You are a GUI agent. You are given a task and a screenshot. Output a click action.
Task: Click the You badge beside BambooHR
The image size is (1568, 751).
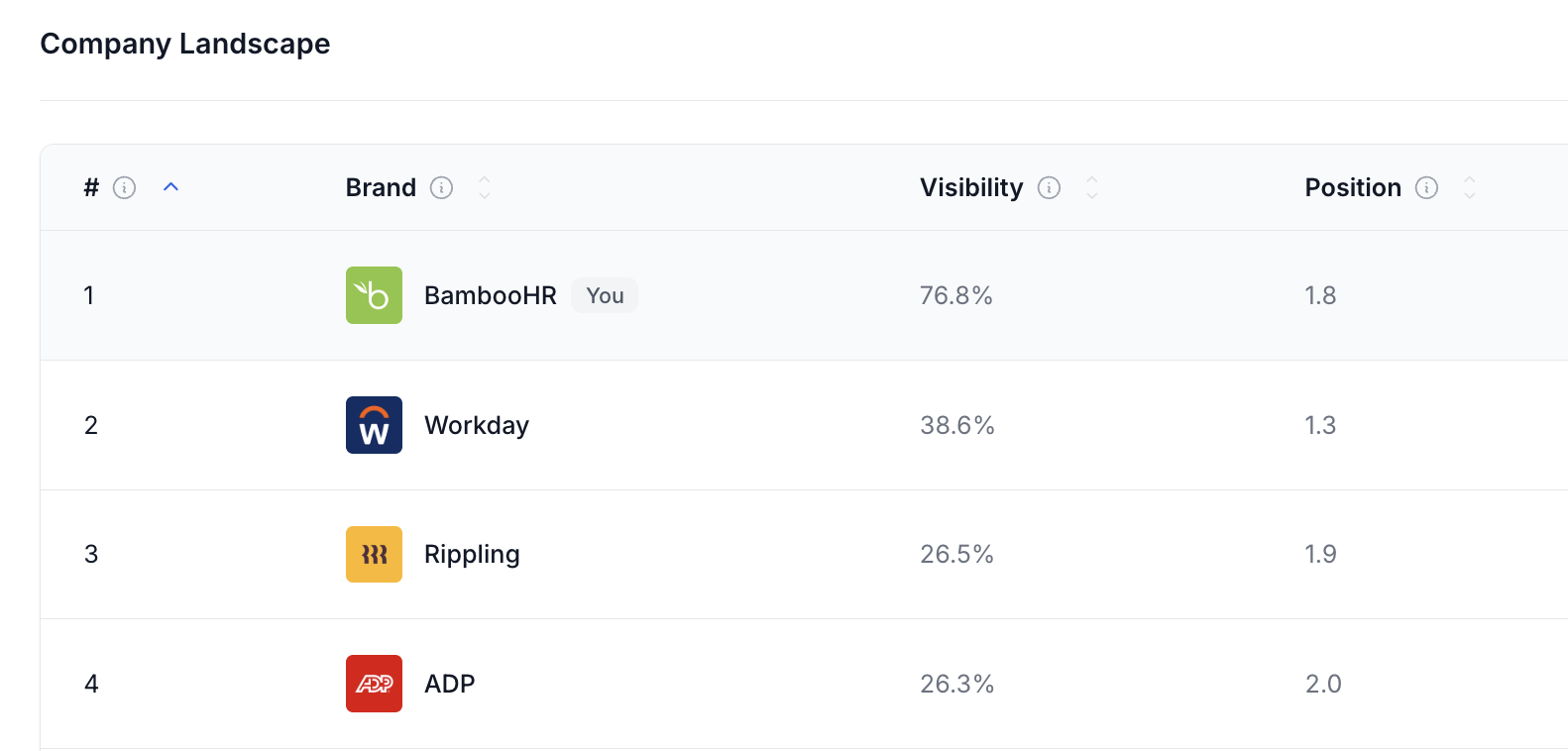(605, 295)
